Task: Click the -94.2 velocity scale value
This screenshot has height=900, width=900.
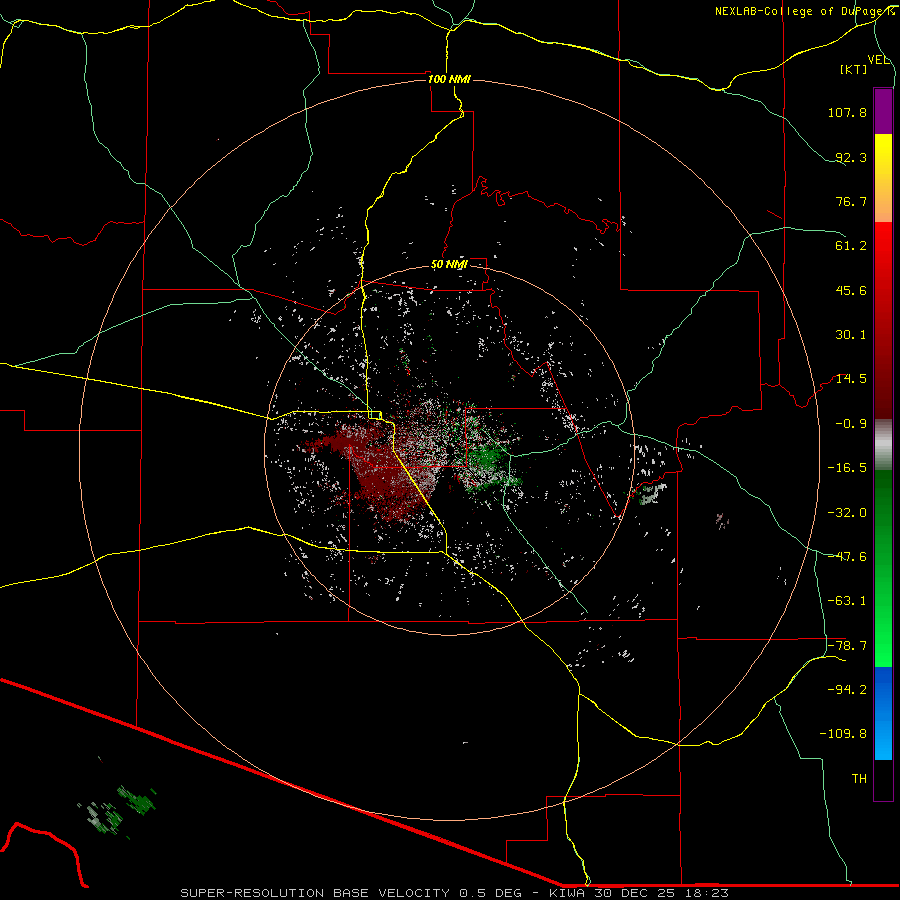Action: (847, 690)
